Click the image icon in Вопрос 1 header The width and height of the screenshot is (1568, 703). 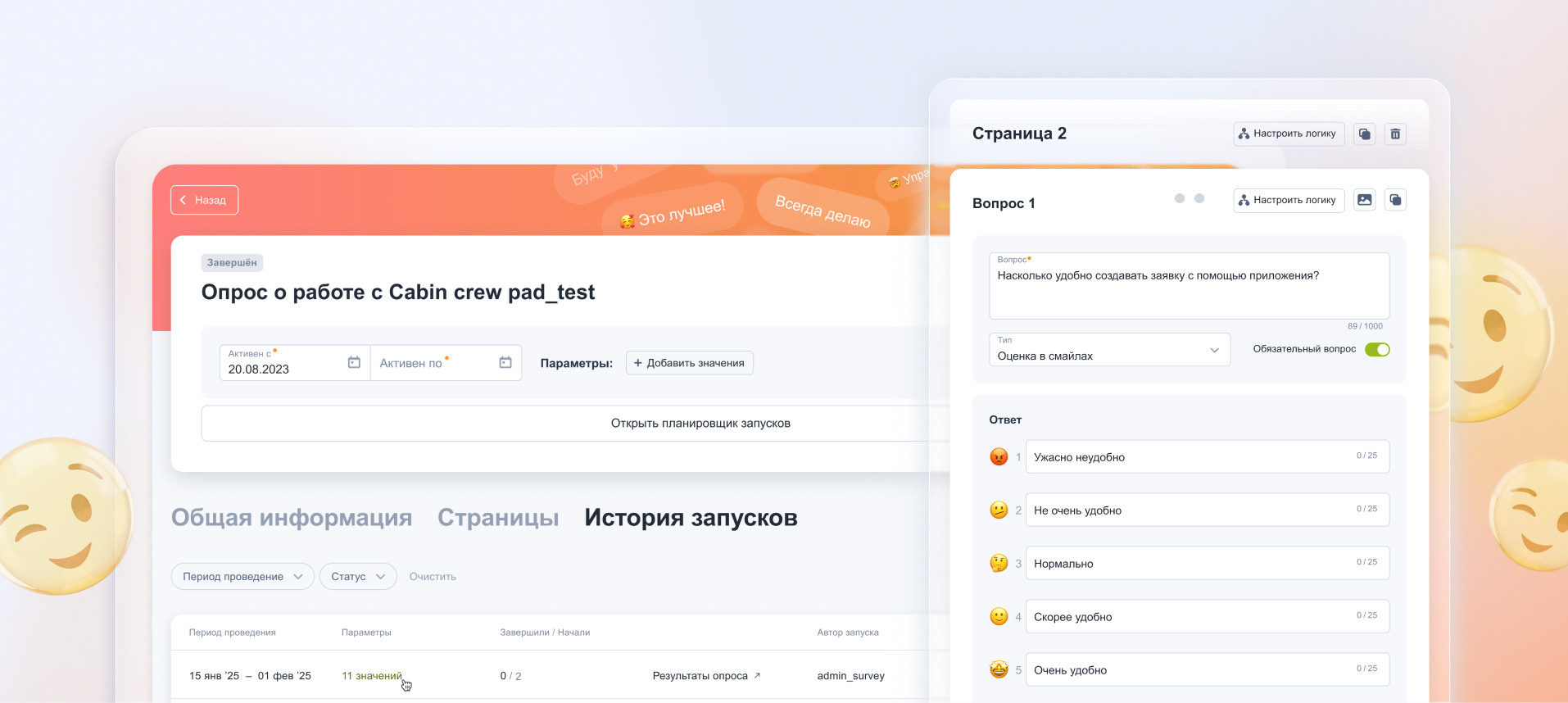(1364, 200)
